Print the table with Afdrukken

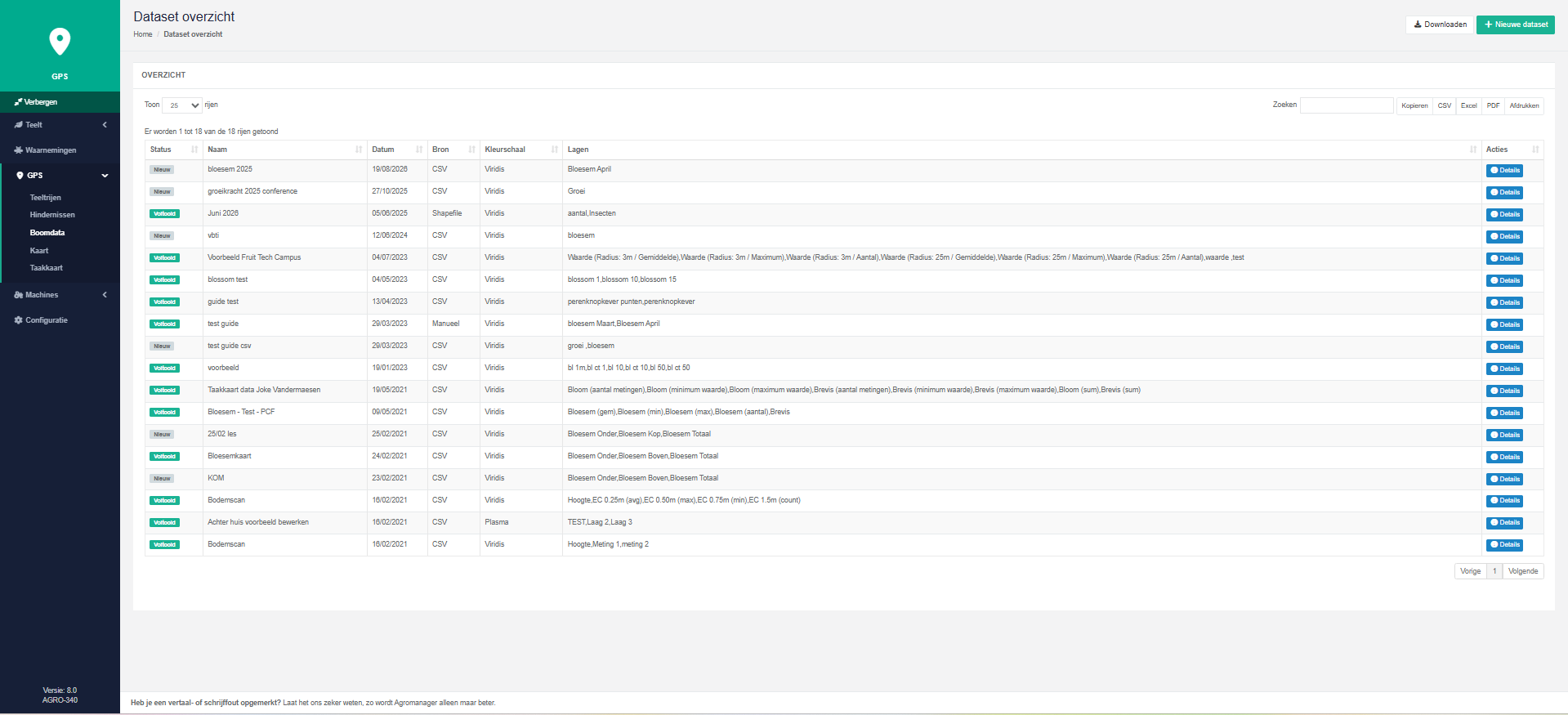coord(1525,105)
